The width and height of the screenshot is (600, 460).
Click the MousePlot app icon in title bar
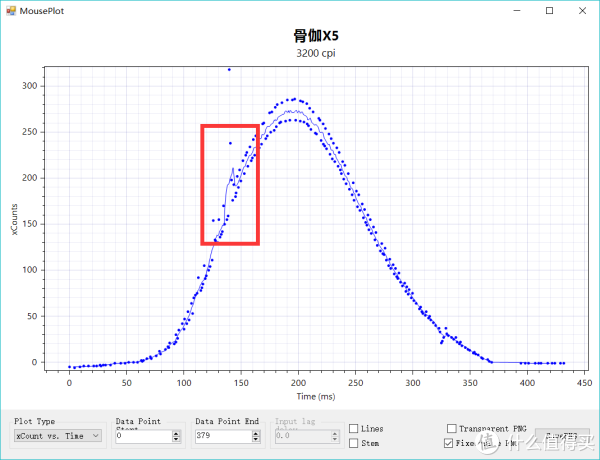(x=11, y=11)
